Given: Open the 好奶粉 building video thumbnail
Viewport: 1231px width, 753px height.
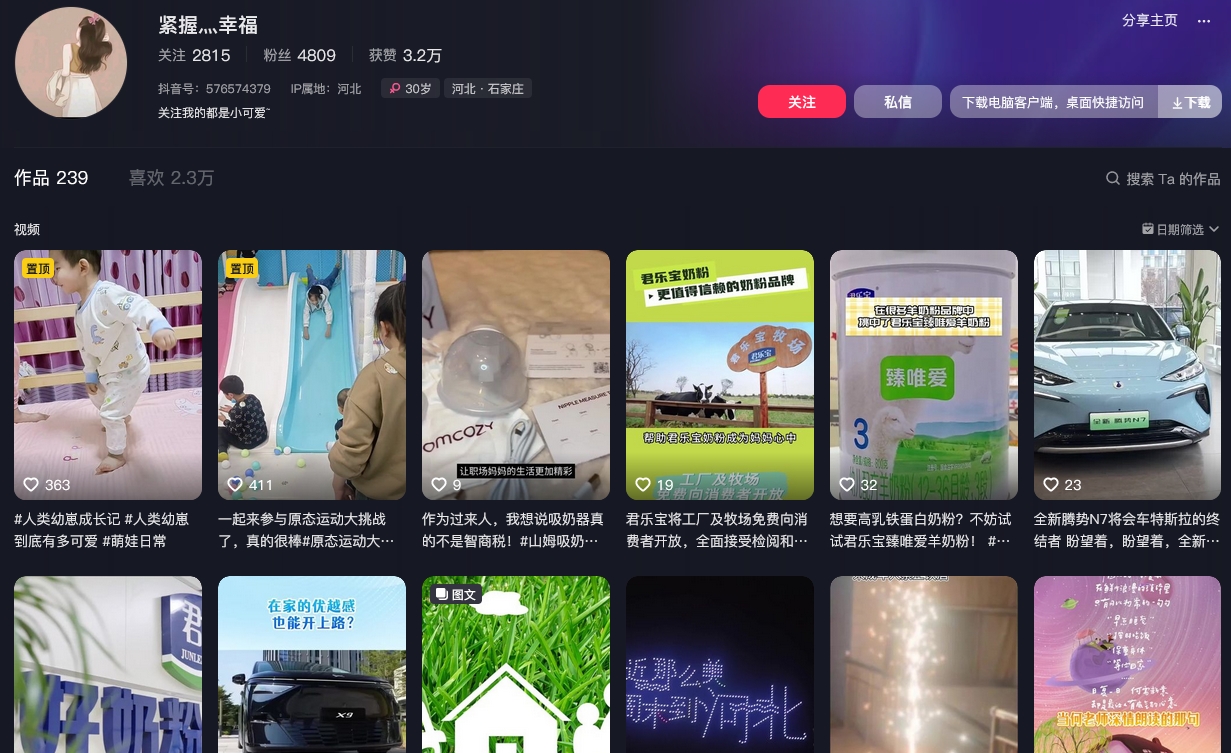Looking at the screenshot, I should click(108, 664).
